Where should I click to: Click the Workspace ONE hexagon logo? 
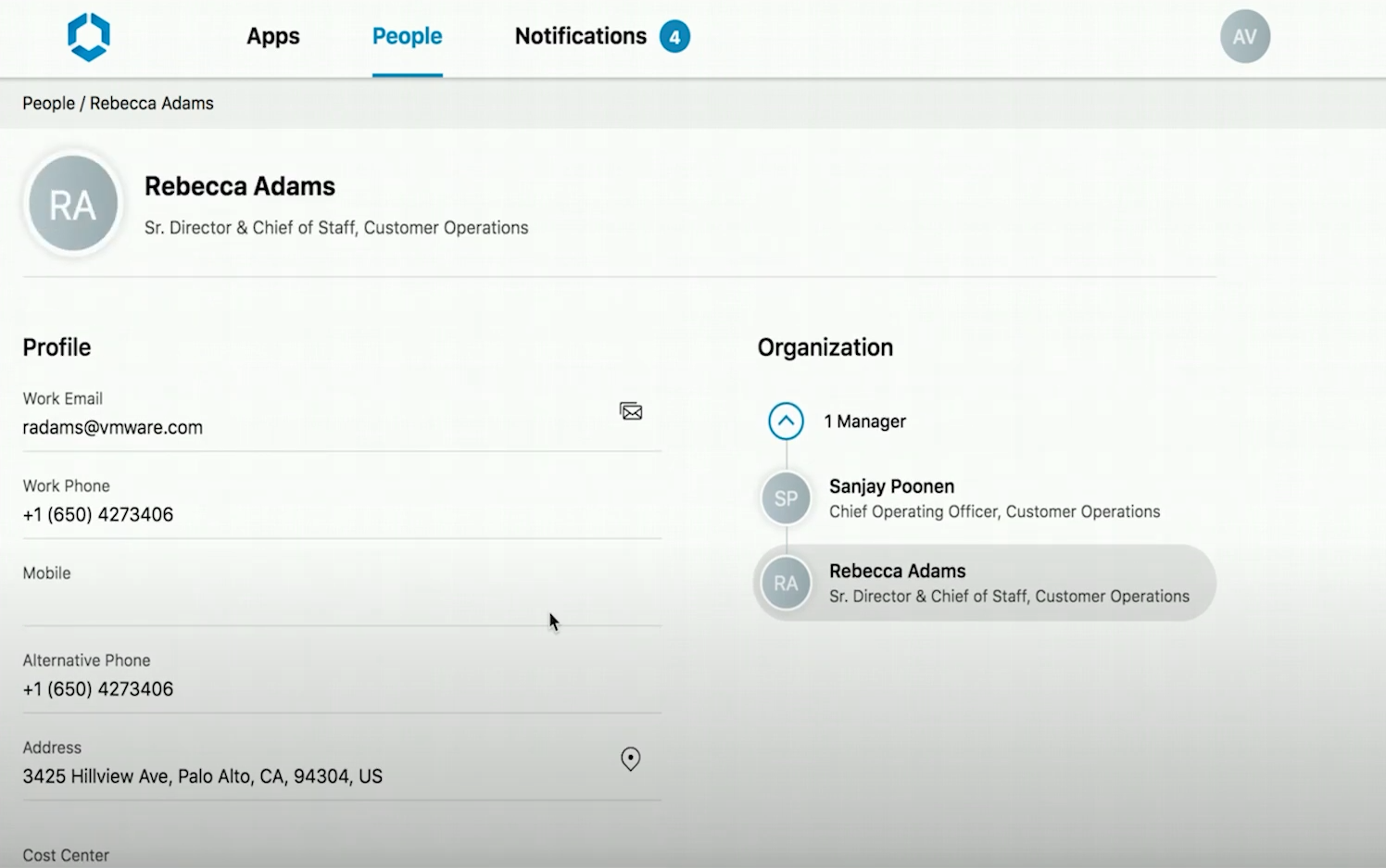pos(88,37)
